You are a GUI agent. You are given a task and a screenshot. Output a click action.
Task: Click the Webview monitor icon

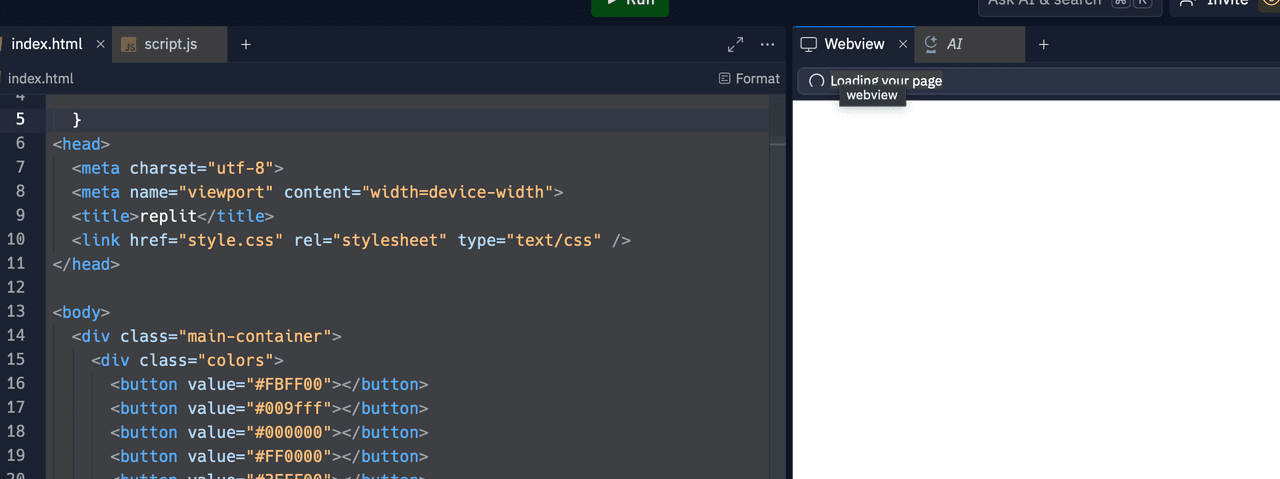[x=809, y=44]
